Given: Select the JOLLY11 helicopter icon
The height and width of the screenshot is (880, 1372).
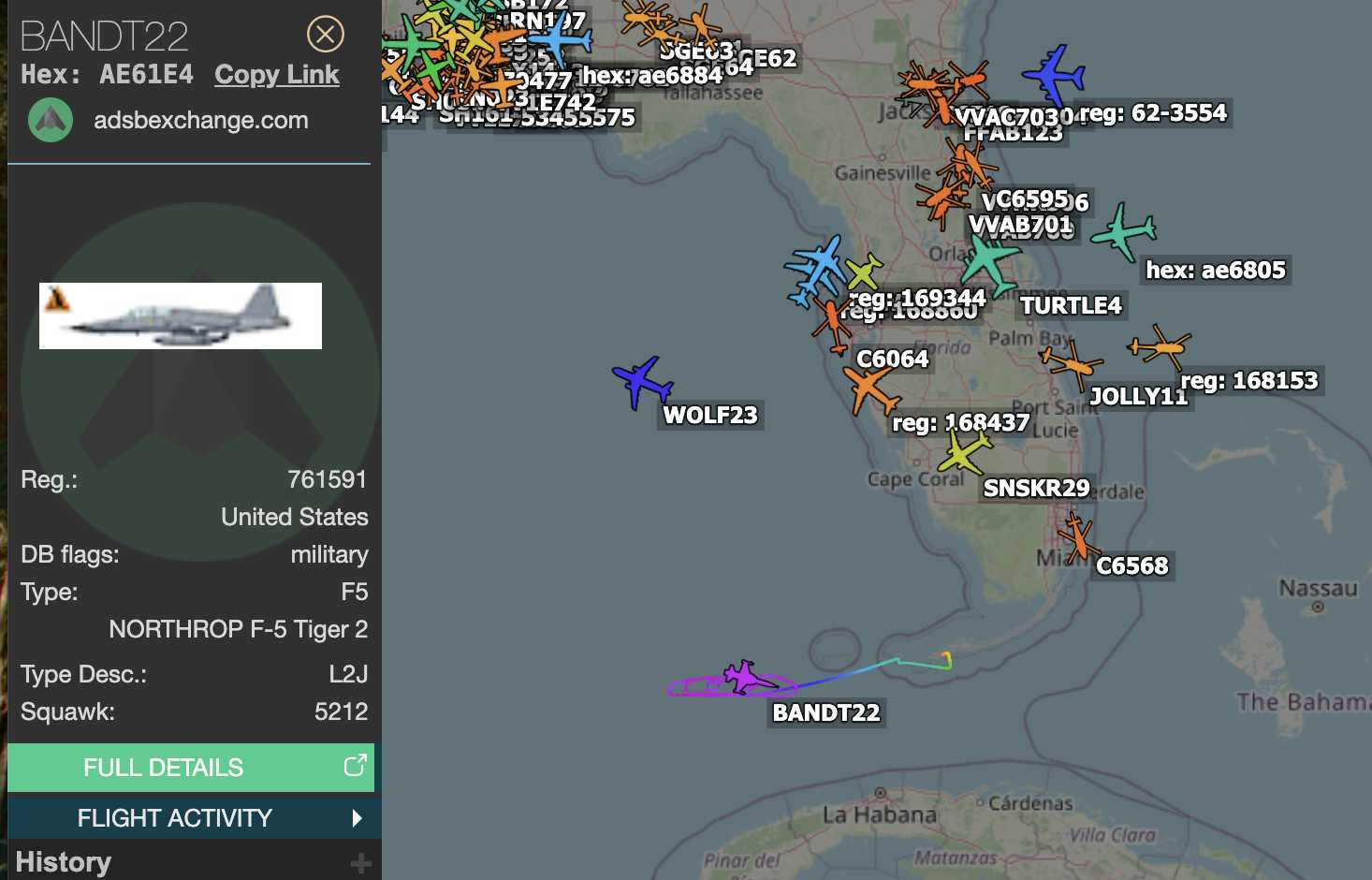Looking at the screenshot, I should [1071, 362].
